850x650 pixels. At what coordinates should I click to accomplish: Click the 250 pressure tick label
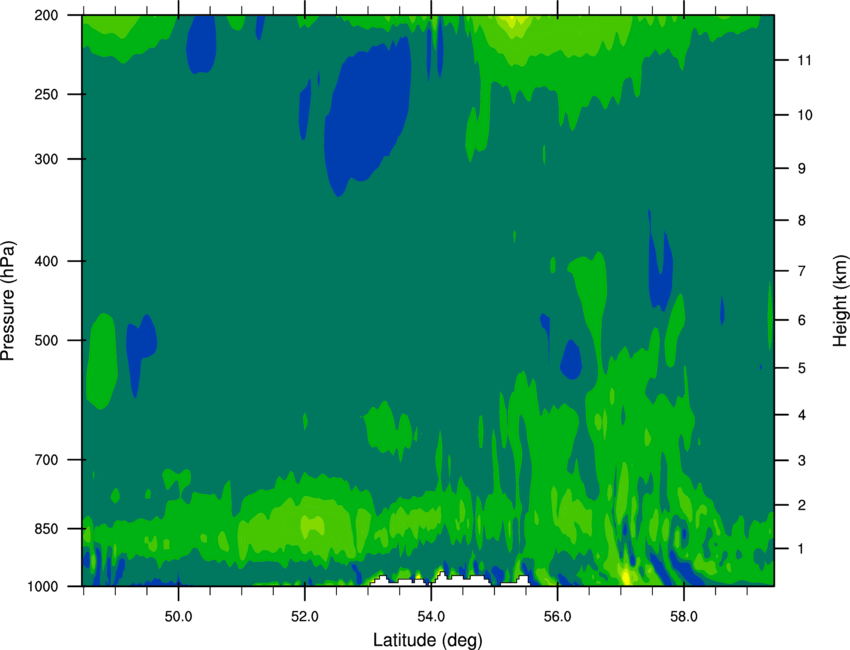pyautogui.click(x=47, y=94)
